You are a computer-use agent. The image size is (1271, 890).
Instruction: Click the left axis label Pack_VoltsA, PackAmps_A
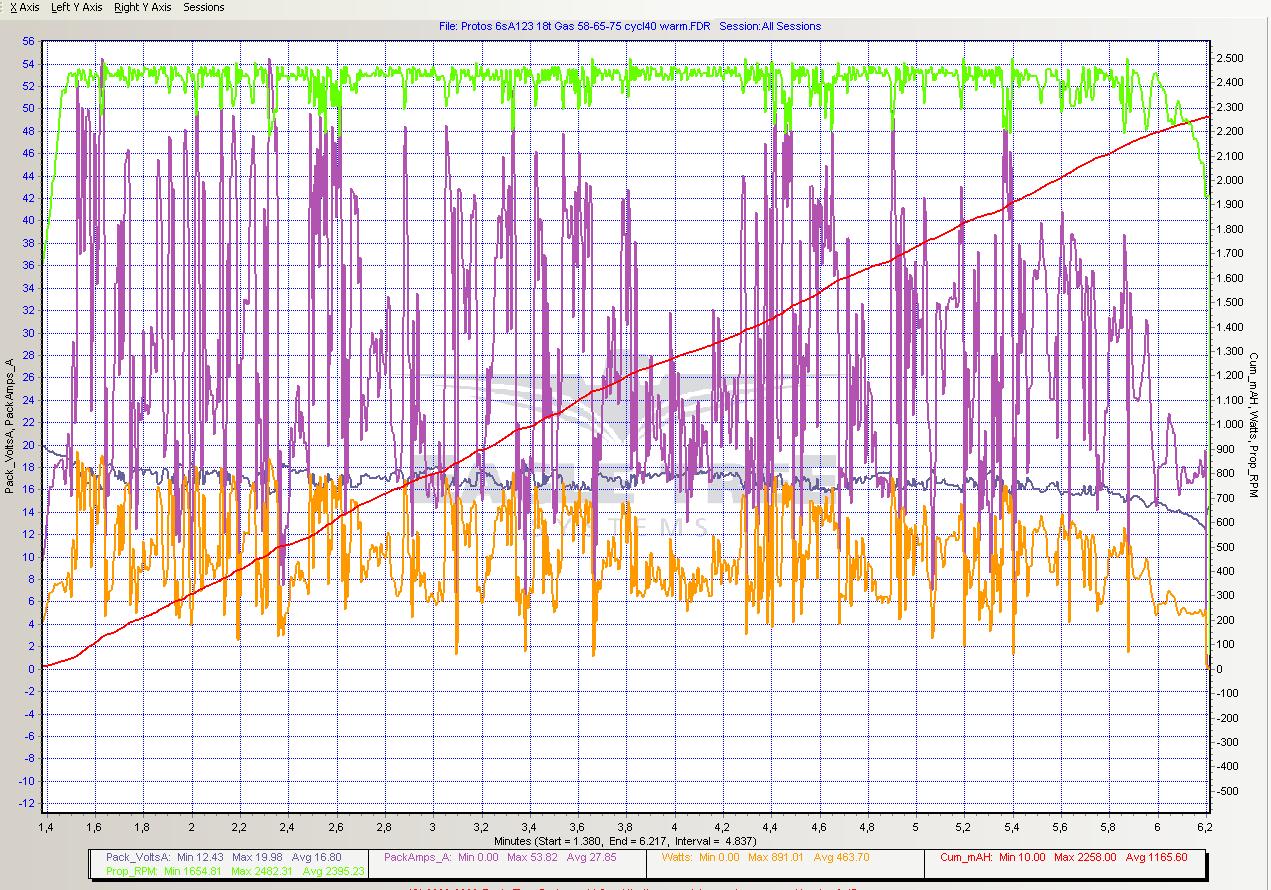[x=9, y=425]
